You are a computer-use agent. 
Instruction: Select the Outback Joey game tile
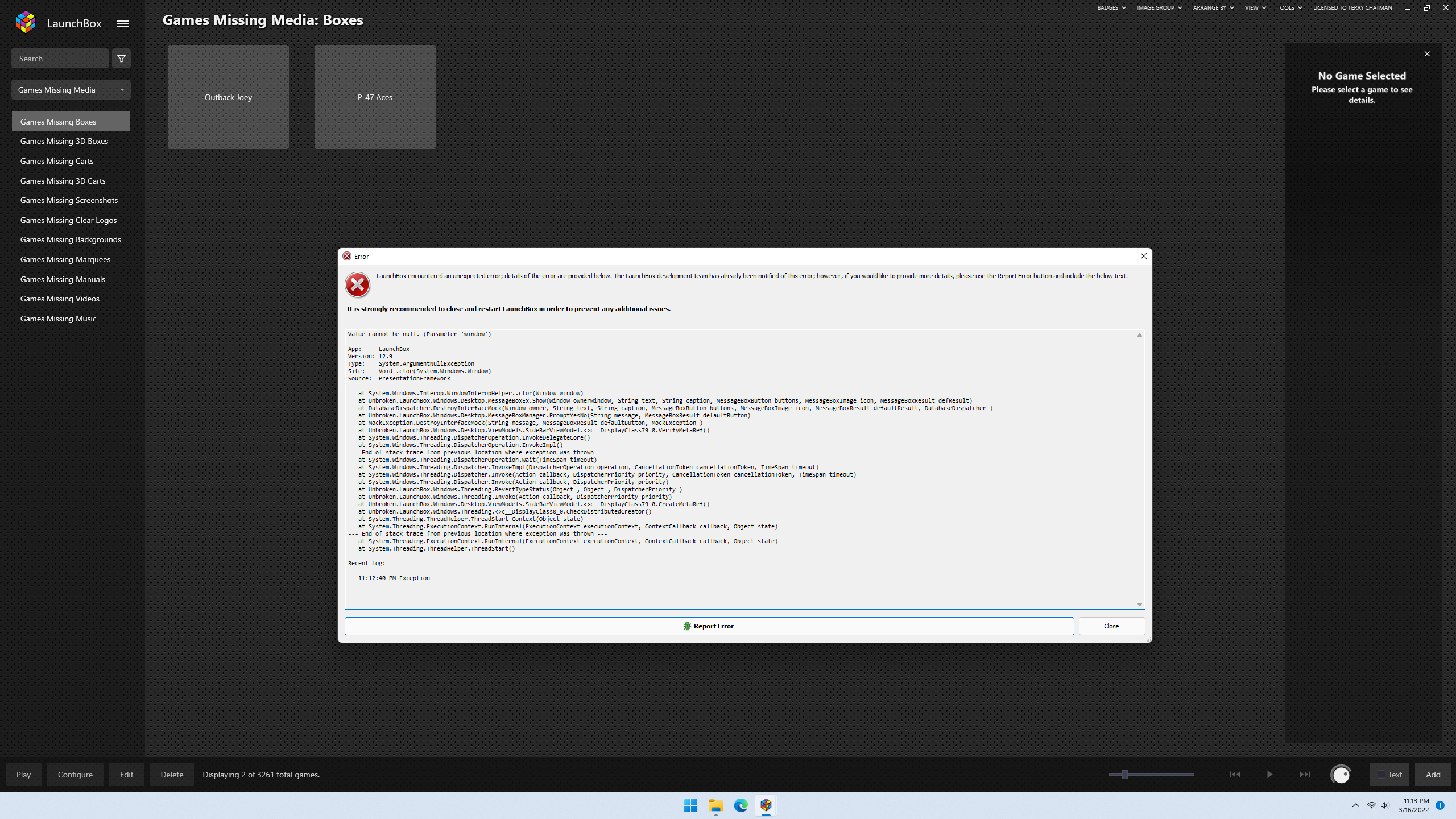click(228, 97)
